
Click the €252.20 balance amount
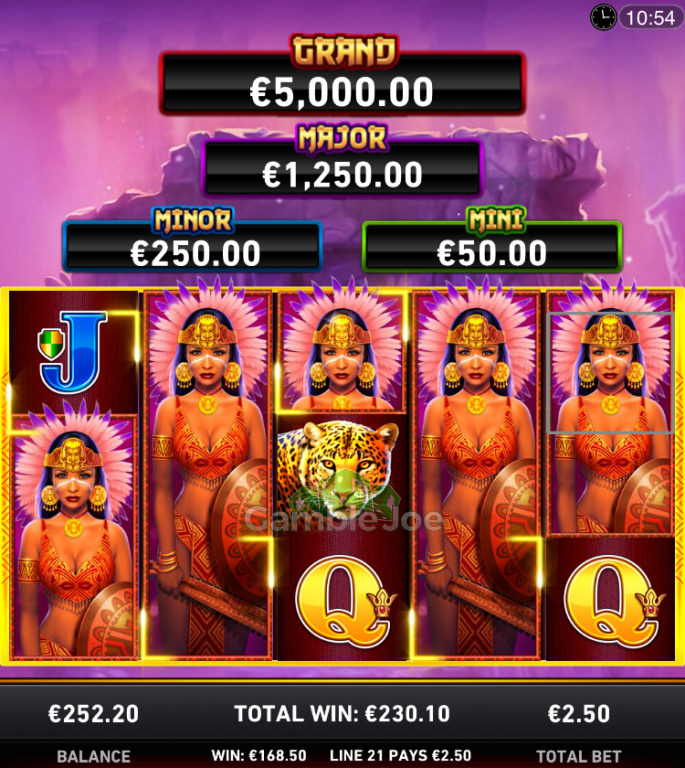point(94,714)
